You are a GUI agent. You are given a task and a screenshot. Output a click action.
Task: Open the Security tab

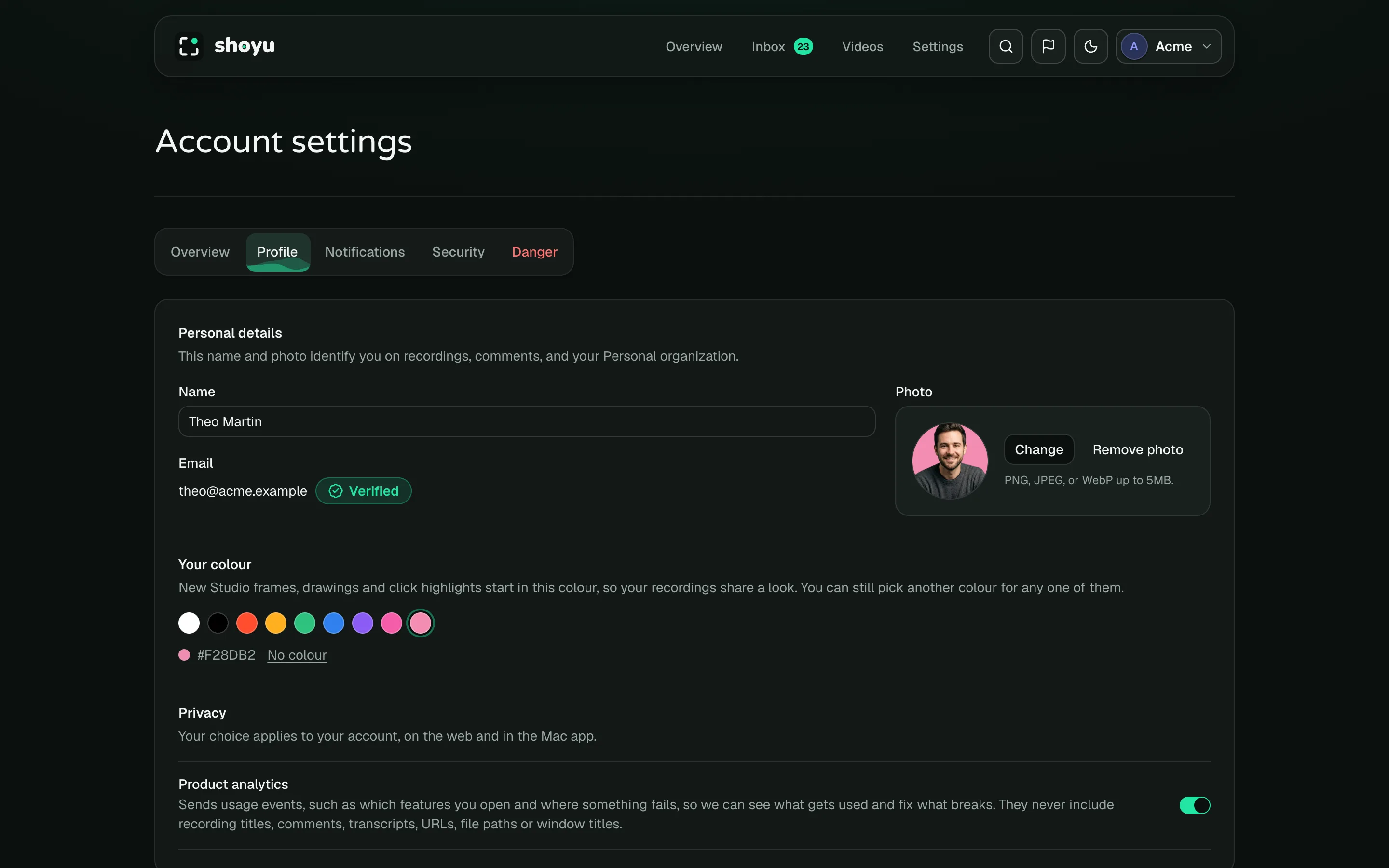pyautogui.click(x=458, y=252)
